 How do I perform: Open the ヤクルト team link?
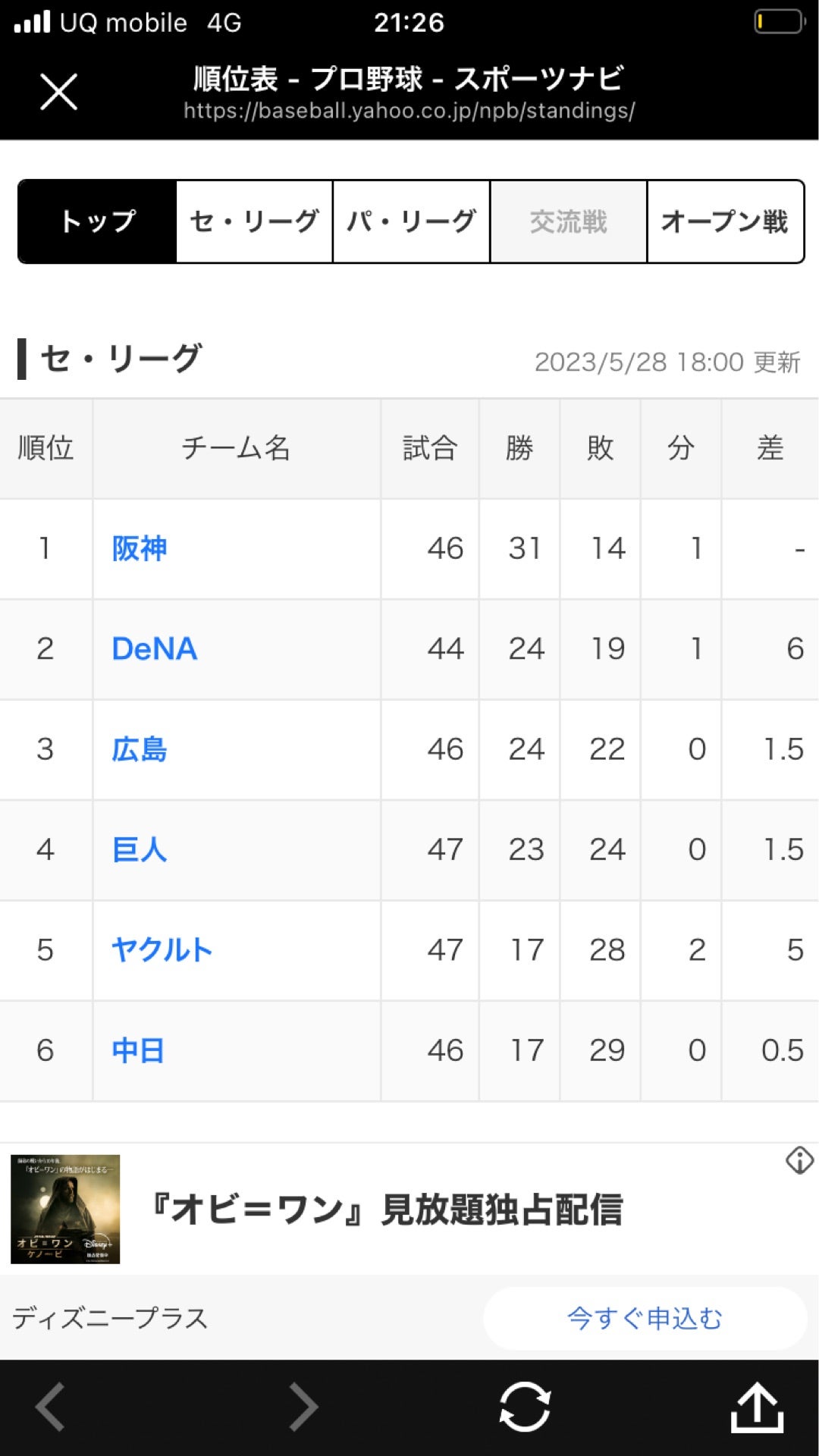[162, 949]
